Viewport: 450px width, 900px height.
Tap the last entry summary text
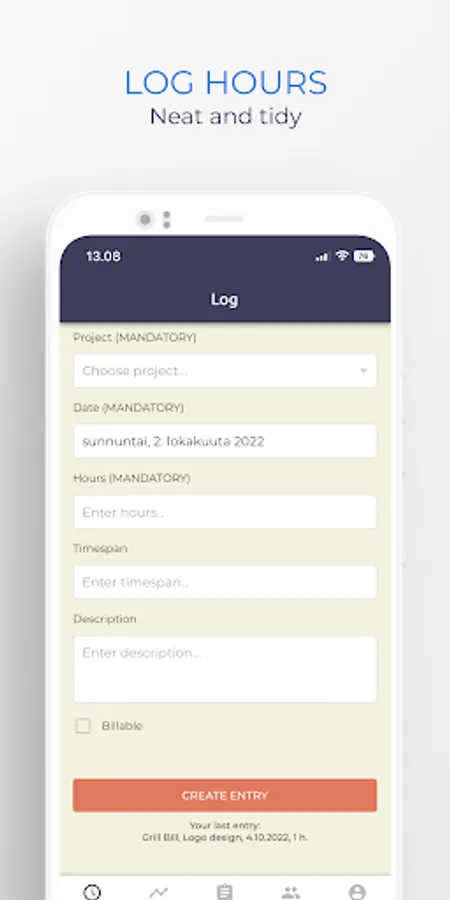(225, 832)
